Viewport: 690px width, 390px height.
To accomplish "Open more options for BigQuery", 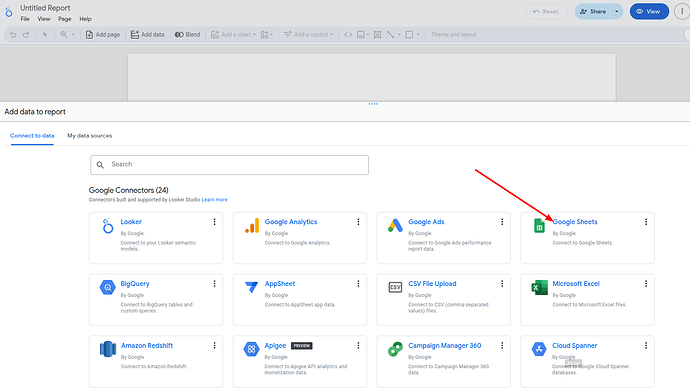I will click(214, 284).
